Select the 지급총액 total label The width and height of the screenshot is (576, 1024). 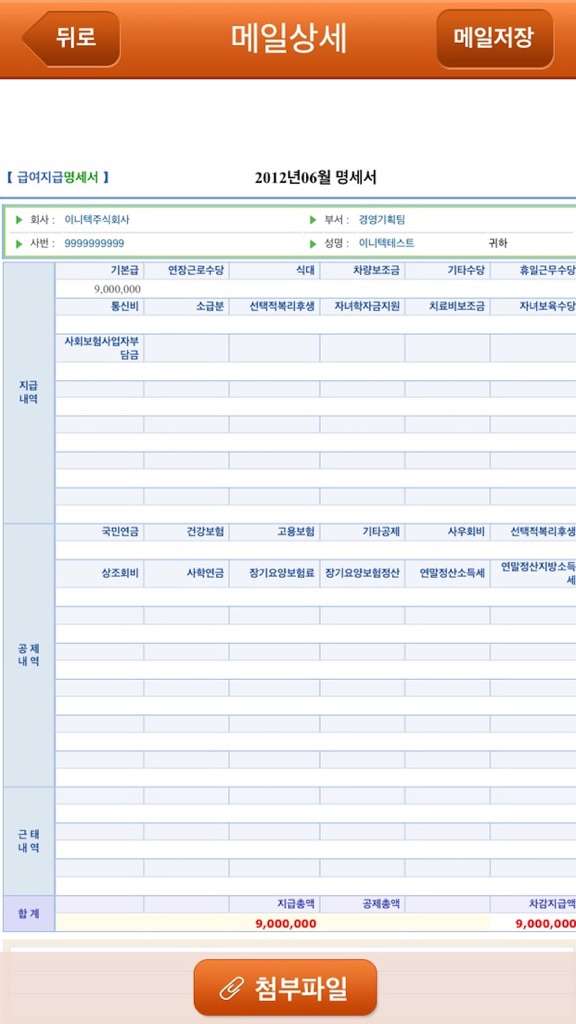(x=296, y=904)
